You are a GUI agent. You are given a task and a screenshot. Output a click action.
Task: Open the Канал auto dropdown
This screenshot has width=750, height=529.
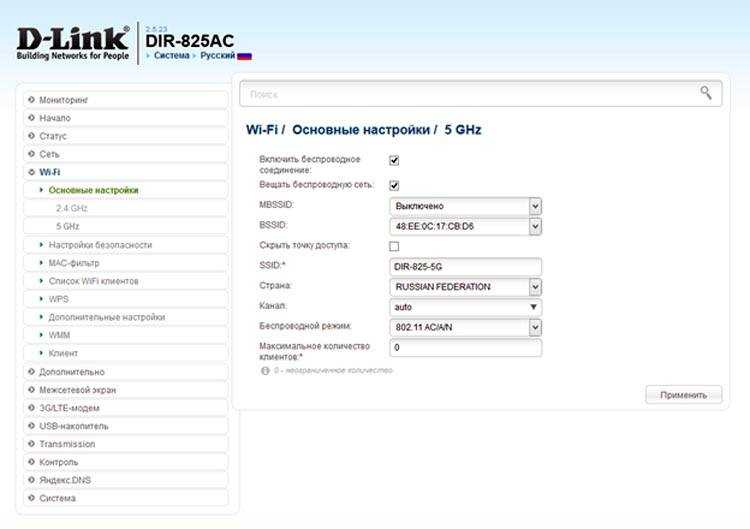point(465,307)
